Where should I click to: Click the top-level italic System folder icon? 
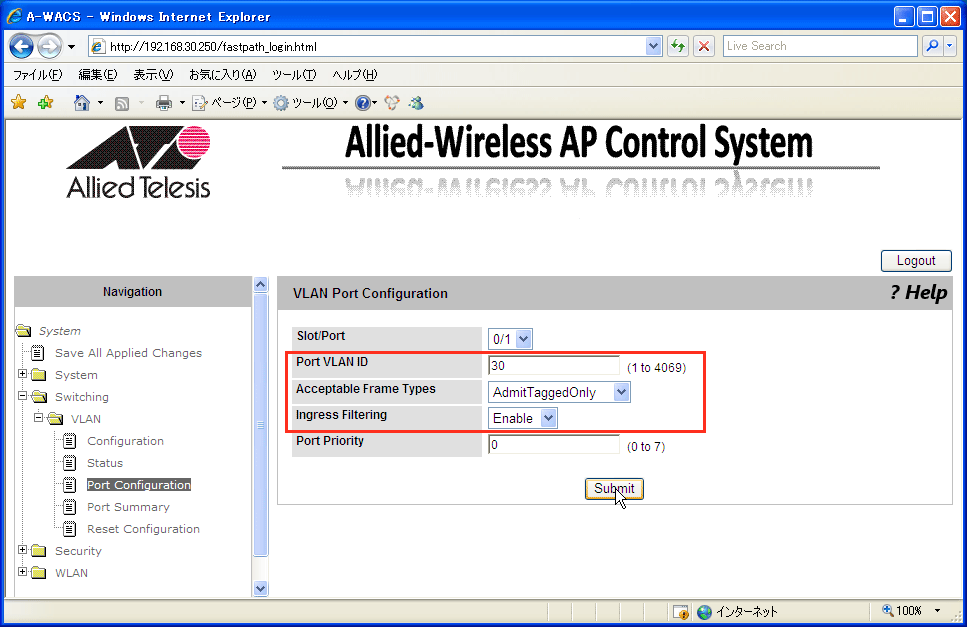point(23,331)
